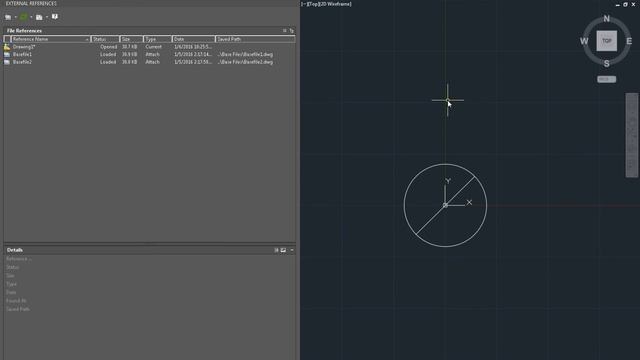Select the circle outline in drawing
This screenshot has width=640, height=360.
point(404,205)
